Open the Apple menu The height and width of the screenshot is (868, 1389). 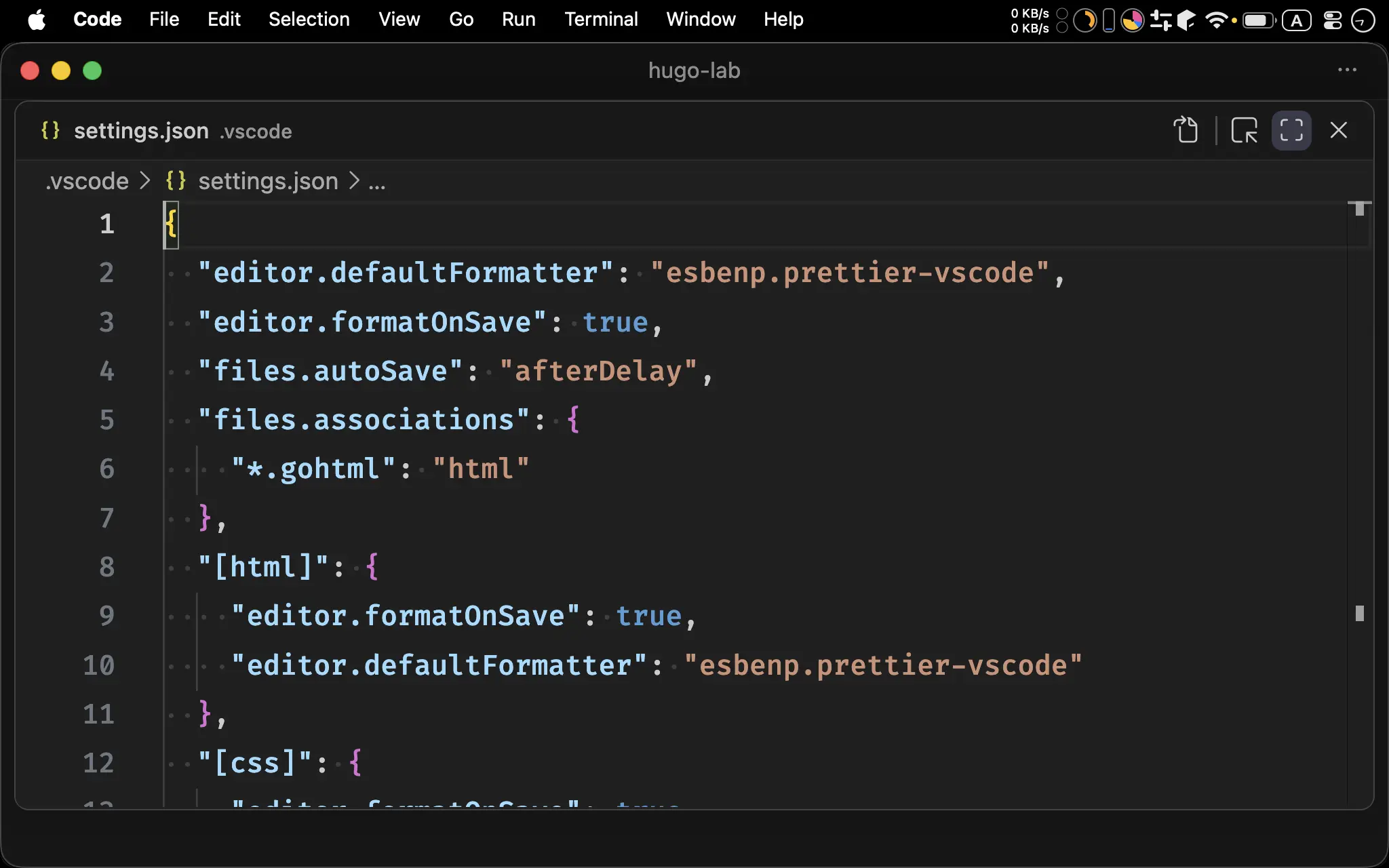[x=37, y=20]
